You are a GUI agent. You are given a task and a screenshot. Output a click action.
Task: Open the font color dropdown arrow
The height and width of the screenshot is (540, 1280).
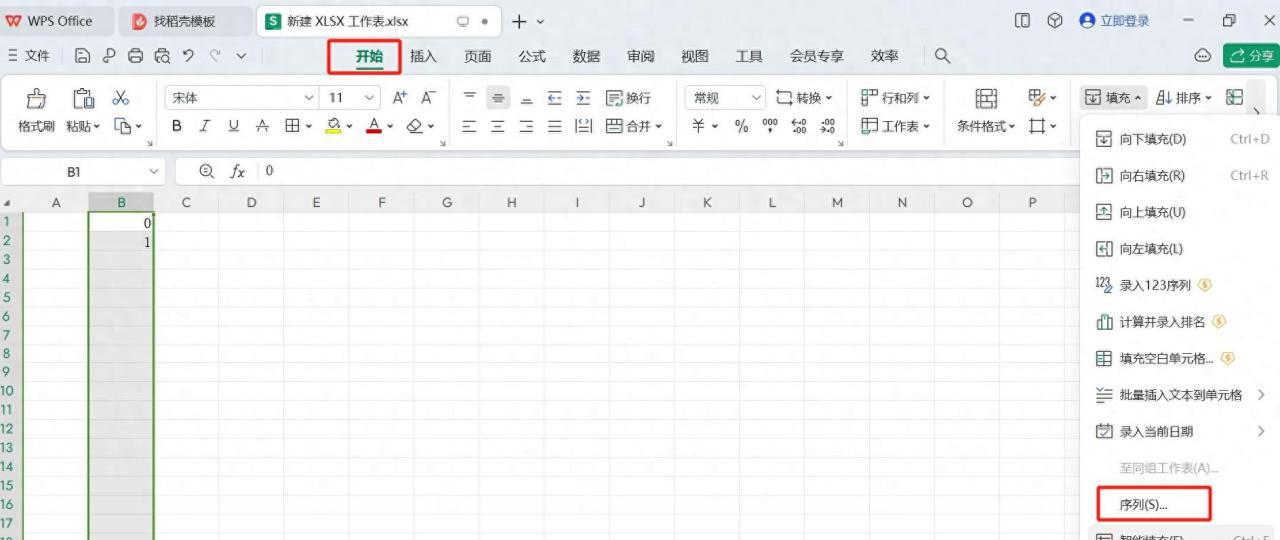tap(390, 127)
